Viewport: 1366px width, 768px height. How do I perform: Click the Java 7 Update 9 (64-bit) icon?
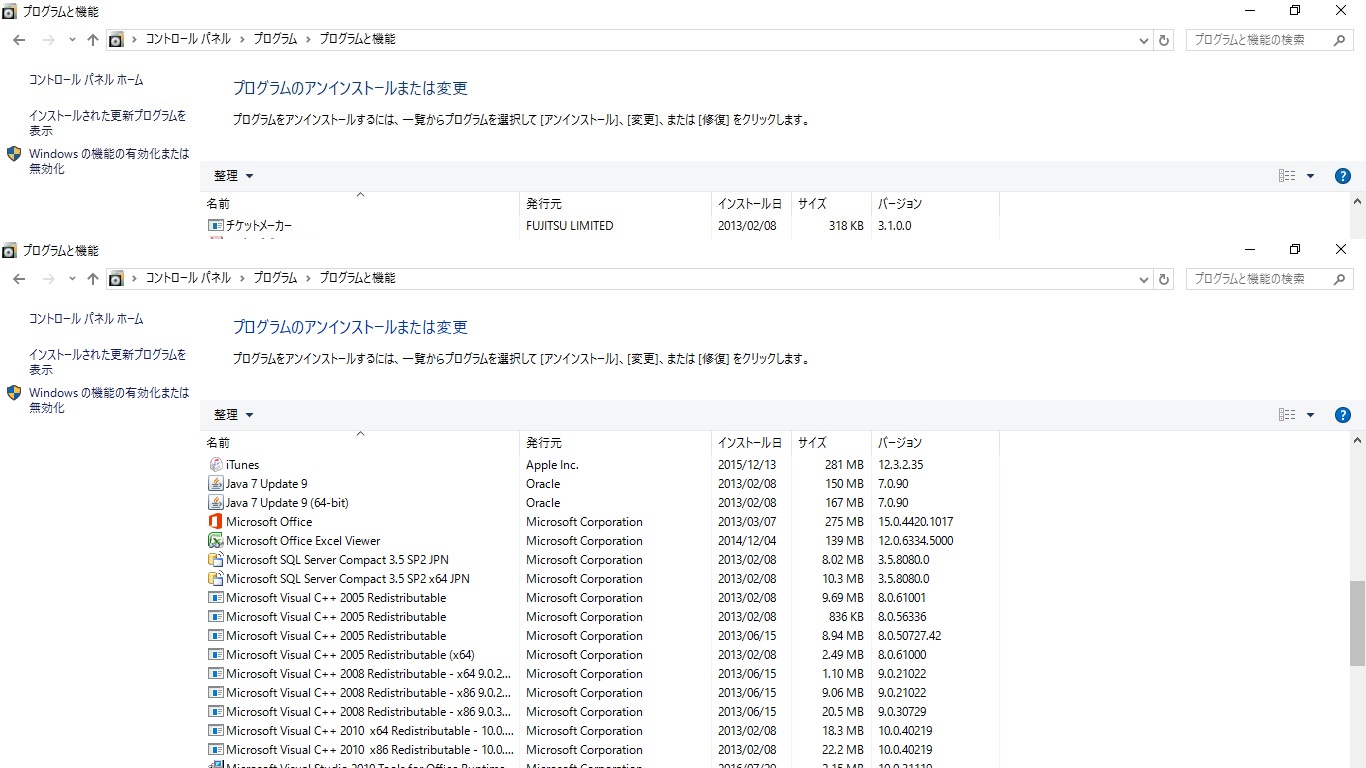pyautogui.click(x=216, y=503)
